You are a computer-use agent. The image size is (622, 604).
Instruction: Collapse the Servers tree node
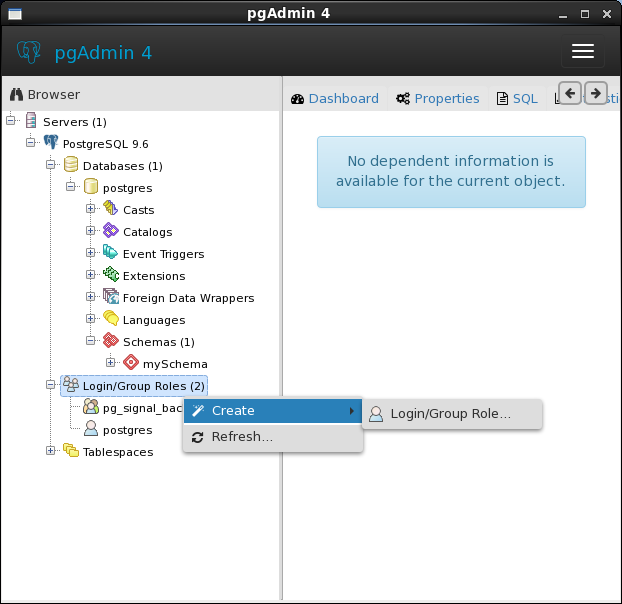tap(11, 120)
